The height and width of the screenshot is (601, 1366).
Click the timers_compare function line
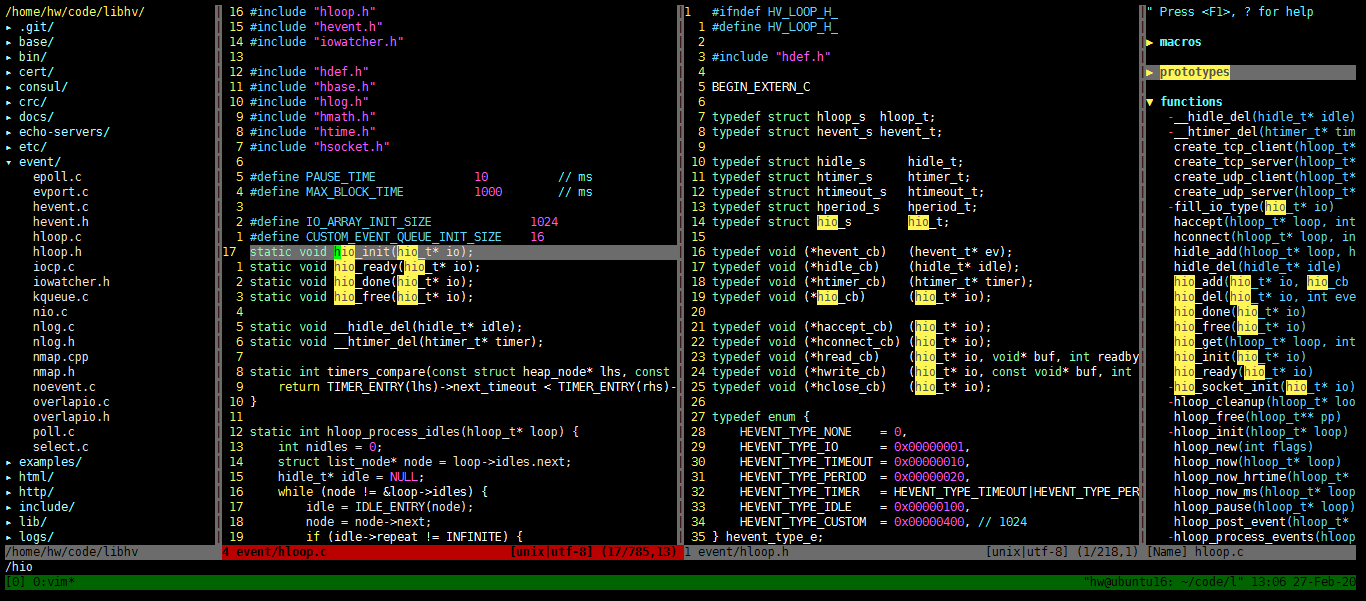pyautogui.click(x=460, y=372)
